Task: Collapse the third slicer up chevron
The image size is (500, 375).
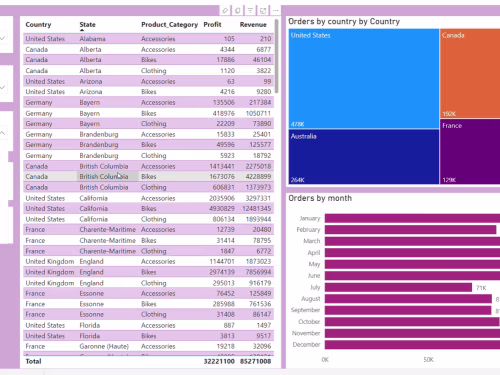Action: click(x=3, y=133)
